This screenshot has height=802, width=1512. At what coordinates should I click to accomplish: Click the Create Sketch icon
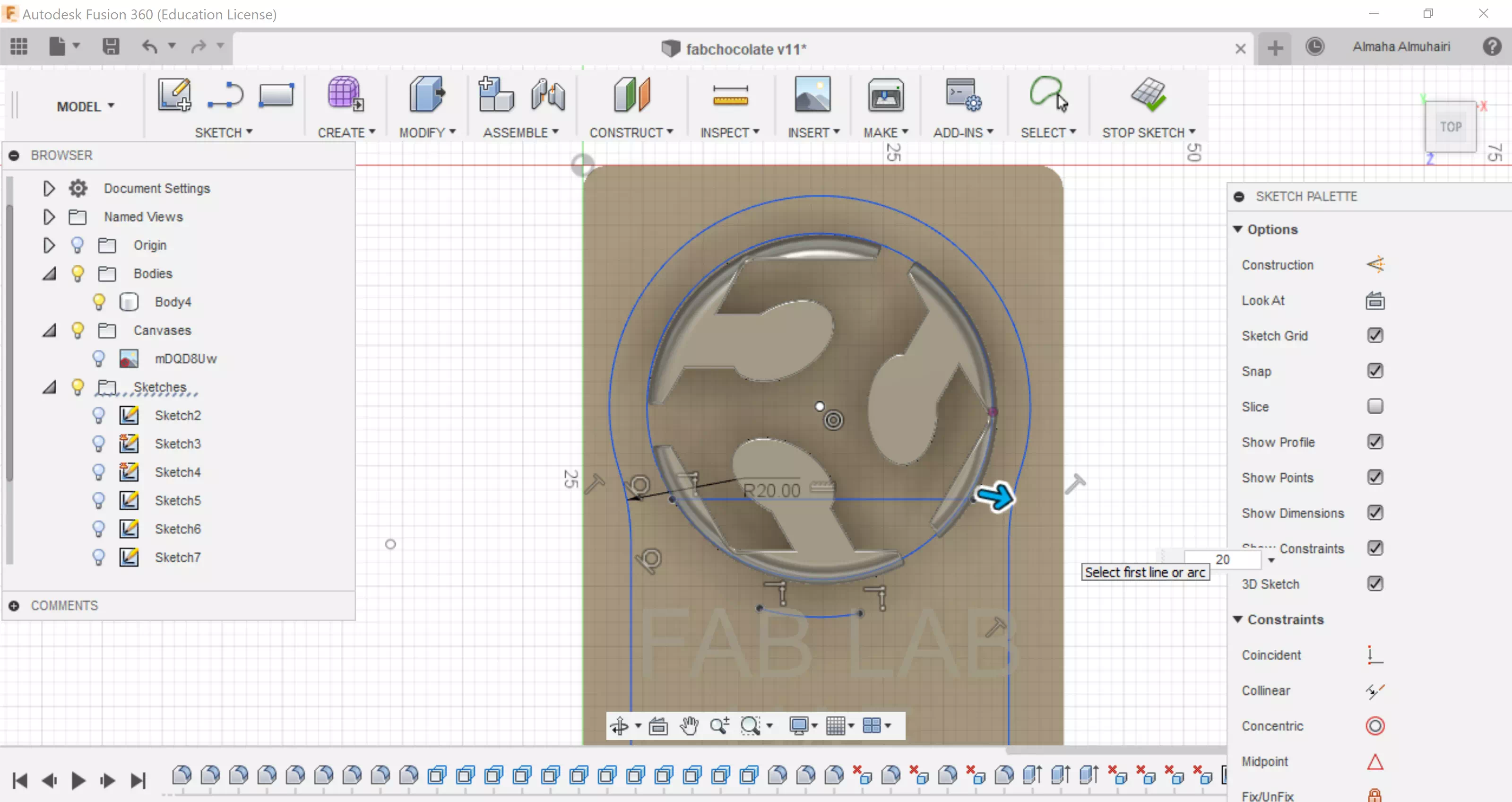[x=174, y=95]
